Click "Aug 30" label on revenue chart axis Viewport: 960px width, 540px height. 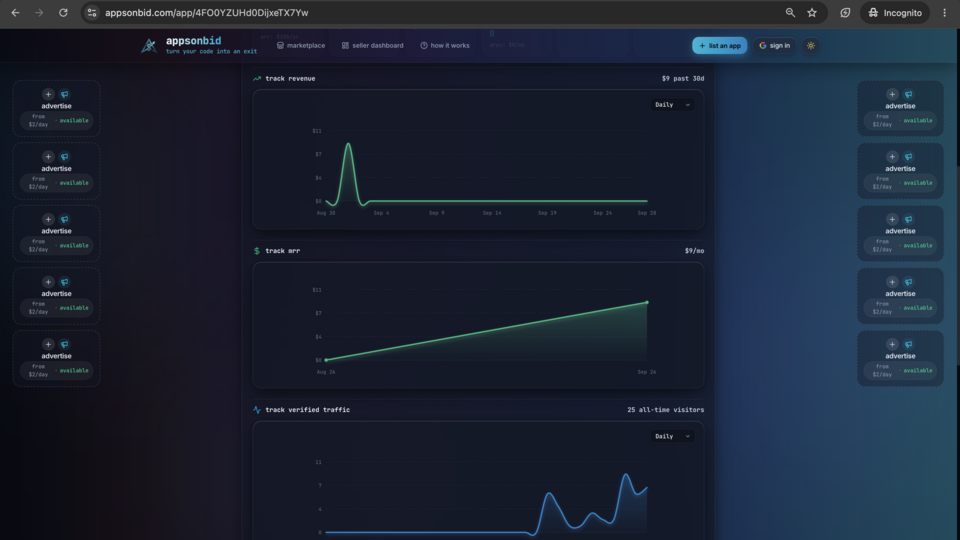point(326,213)
